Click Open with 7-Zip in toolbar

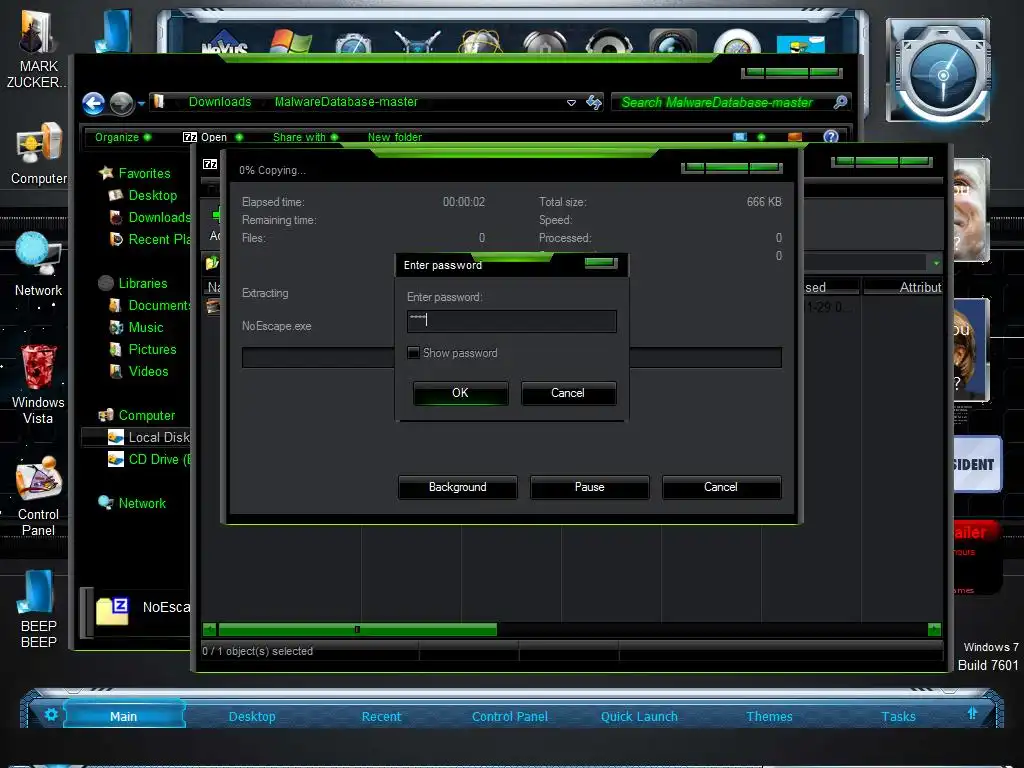(x=205, y=137)
